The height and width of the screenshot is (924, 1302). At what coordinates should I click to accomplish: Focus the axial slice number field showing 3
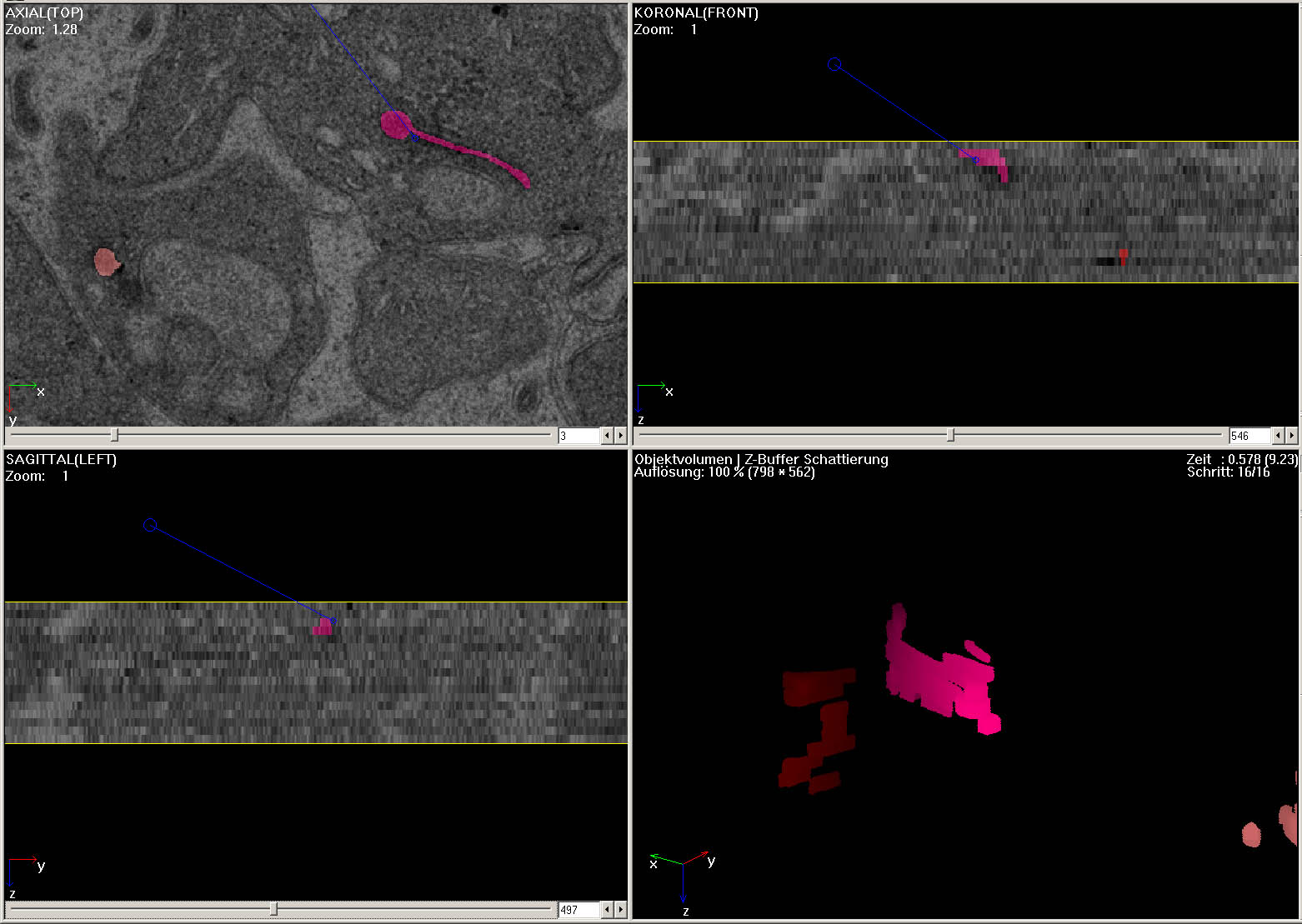coord(578,436)
